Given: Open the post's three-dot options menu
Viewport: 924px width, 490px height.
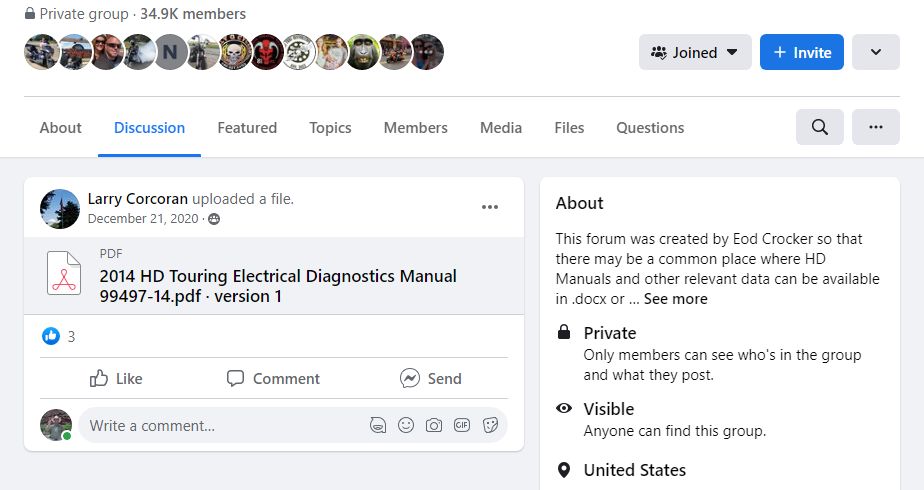Looking at the screenshot, I should click(x=489, y=207).
